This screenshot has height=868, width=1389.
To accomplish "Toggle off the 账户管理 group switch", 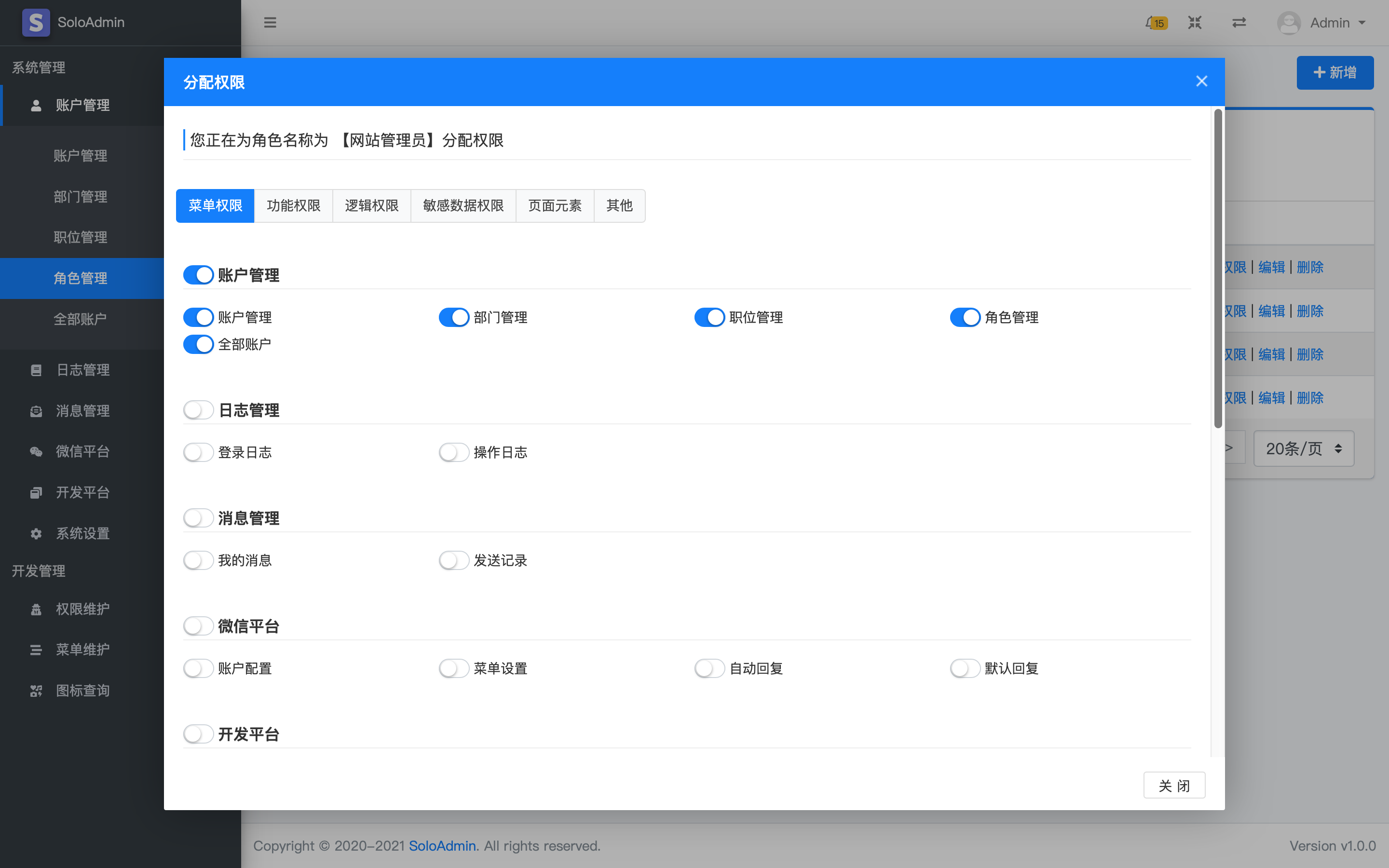I will (199, 275).
